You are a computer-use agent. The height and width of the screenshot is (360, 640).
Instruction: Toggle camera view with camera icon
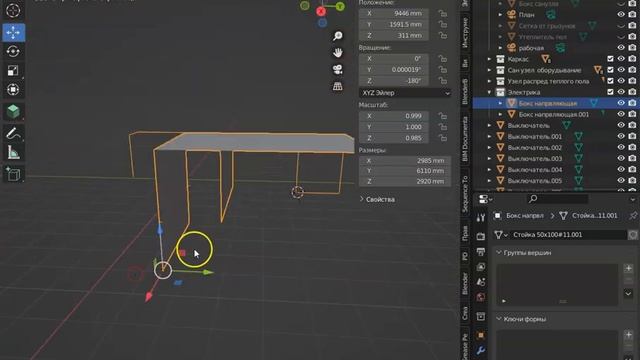click(338, 69)
